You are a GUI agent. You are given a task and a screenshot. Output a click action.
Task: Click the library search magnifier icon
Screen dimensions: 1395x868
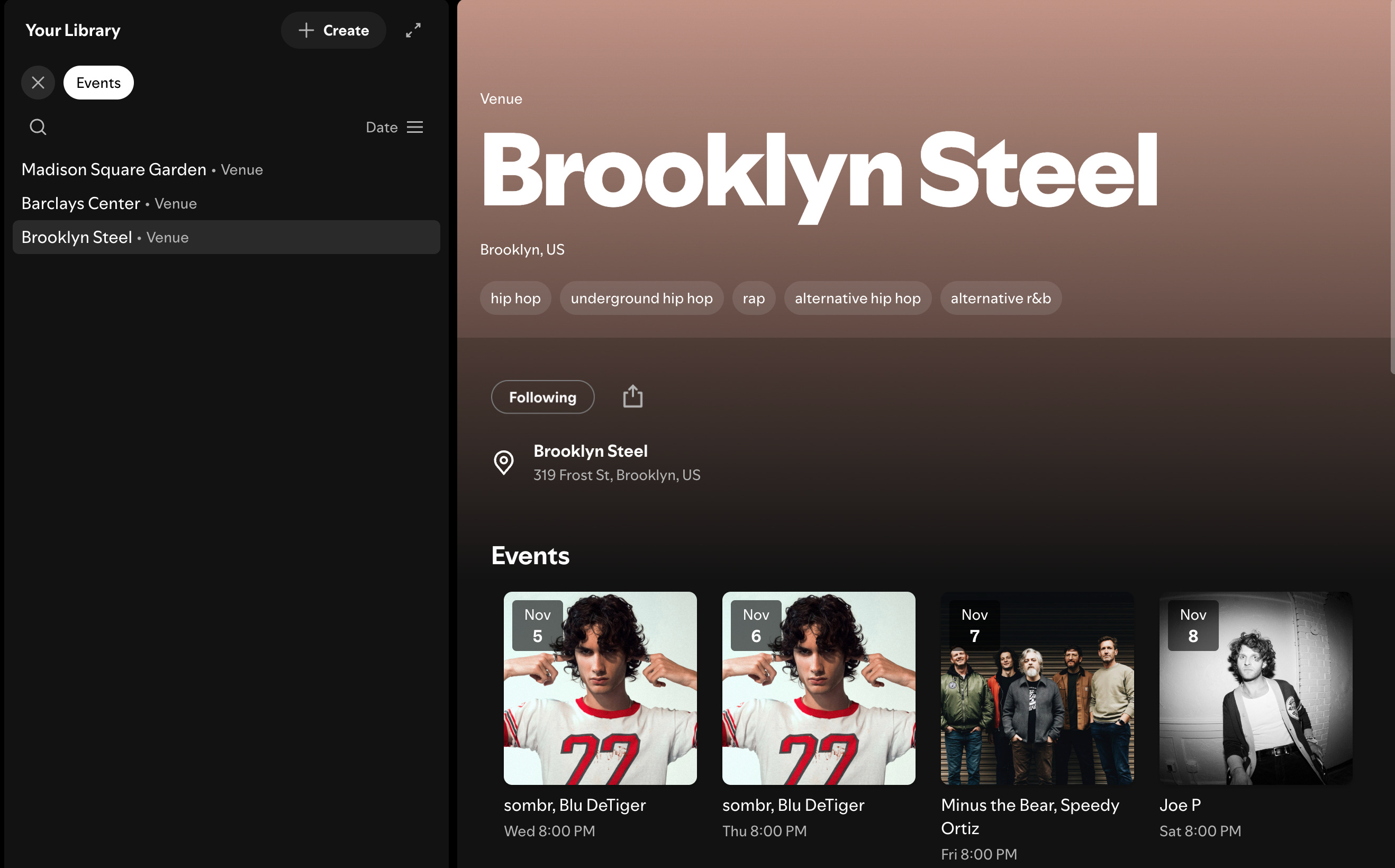point(38,127)
